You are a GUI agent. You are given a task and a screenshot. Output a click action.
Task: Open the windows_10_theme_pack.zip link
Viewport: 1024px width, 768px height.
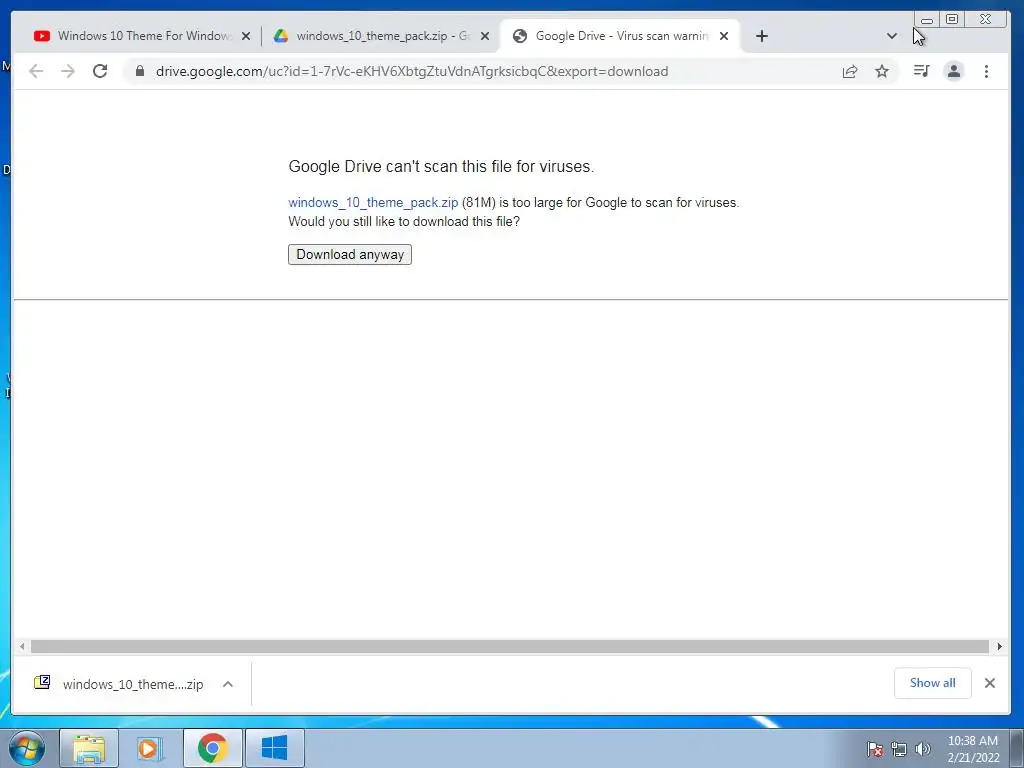373,202
